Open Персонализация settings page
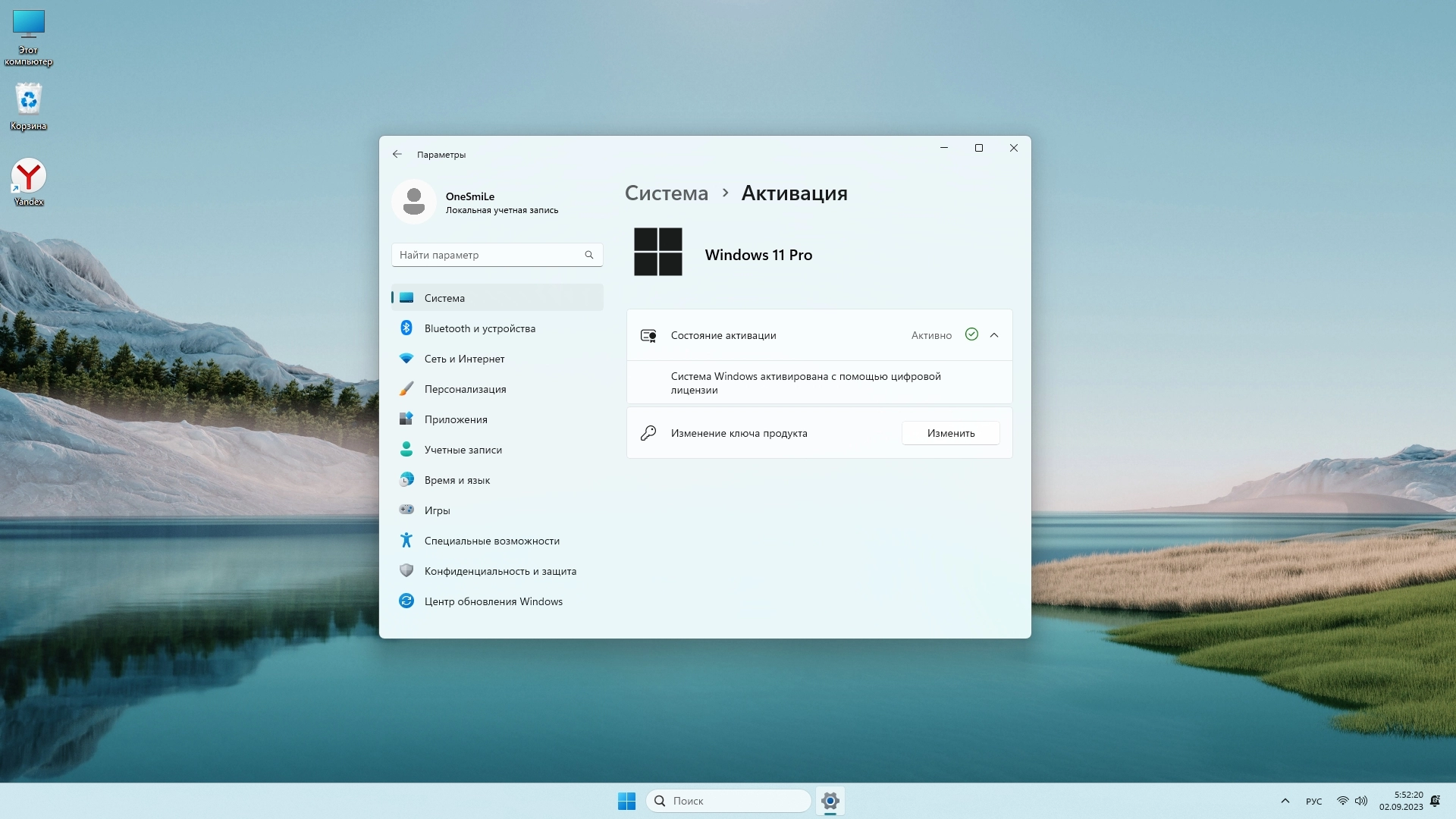 (x=465, y=389)
